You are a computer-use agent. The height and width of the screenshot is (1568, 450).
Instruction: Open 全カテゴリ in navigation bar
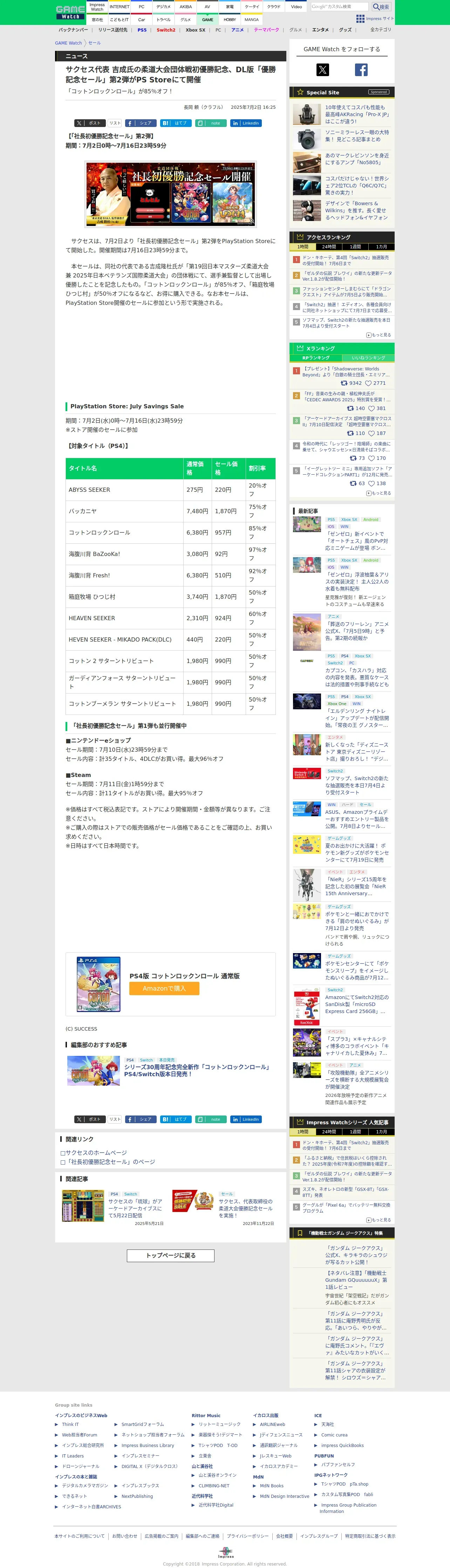click(381, 30)
